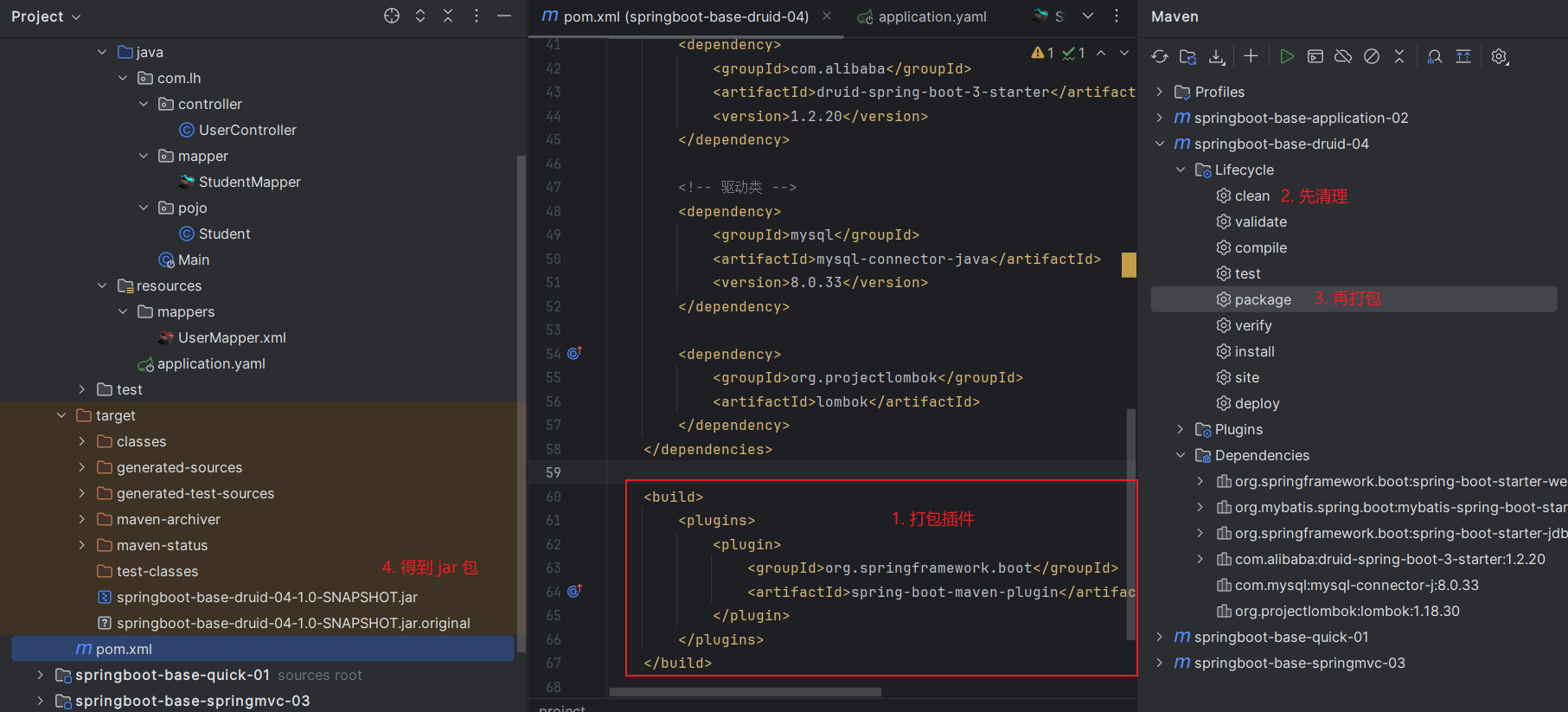
Task: Hide the Project tool window
Action: [504, 16]
